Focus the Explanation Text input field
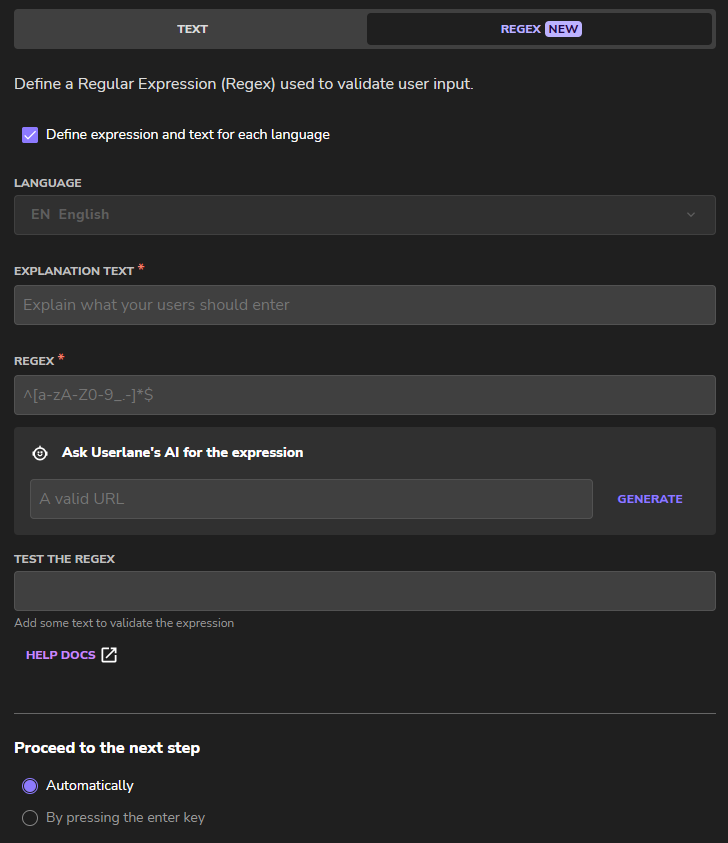This screenshot has height=843, width=728. click(x=364, y=305)
